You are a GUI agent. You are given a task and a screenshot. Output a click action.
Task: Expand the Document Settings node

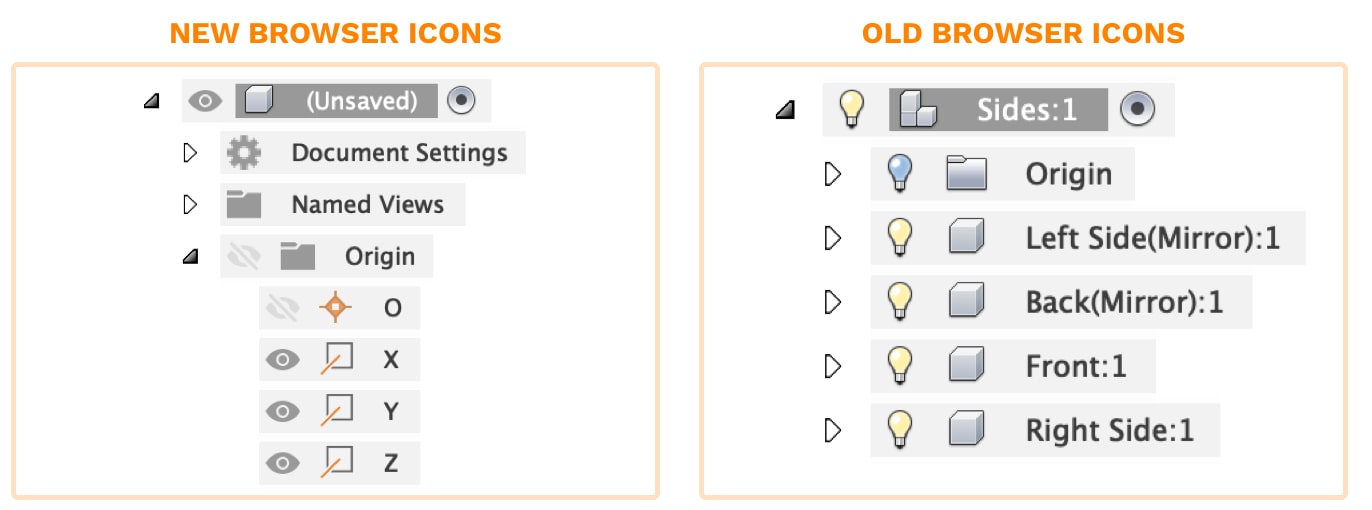[191, 153]
